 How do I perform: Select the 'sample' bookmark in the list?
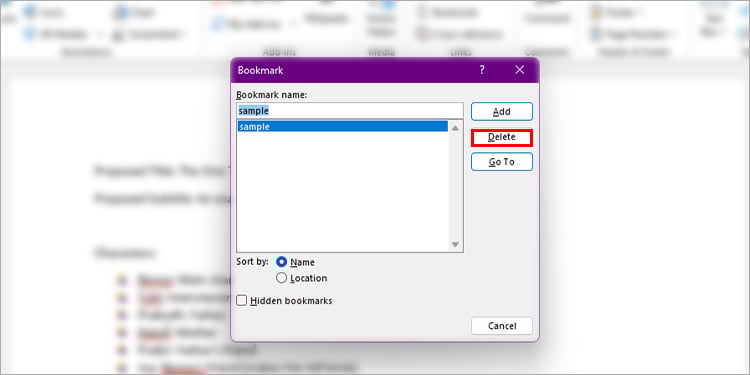tap(342, 126)
